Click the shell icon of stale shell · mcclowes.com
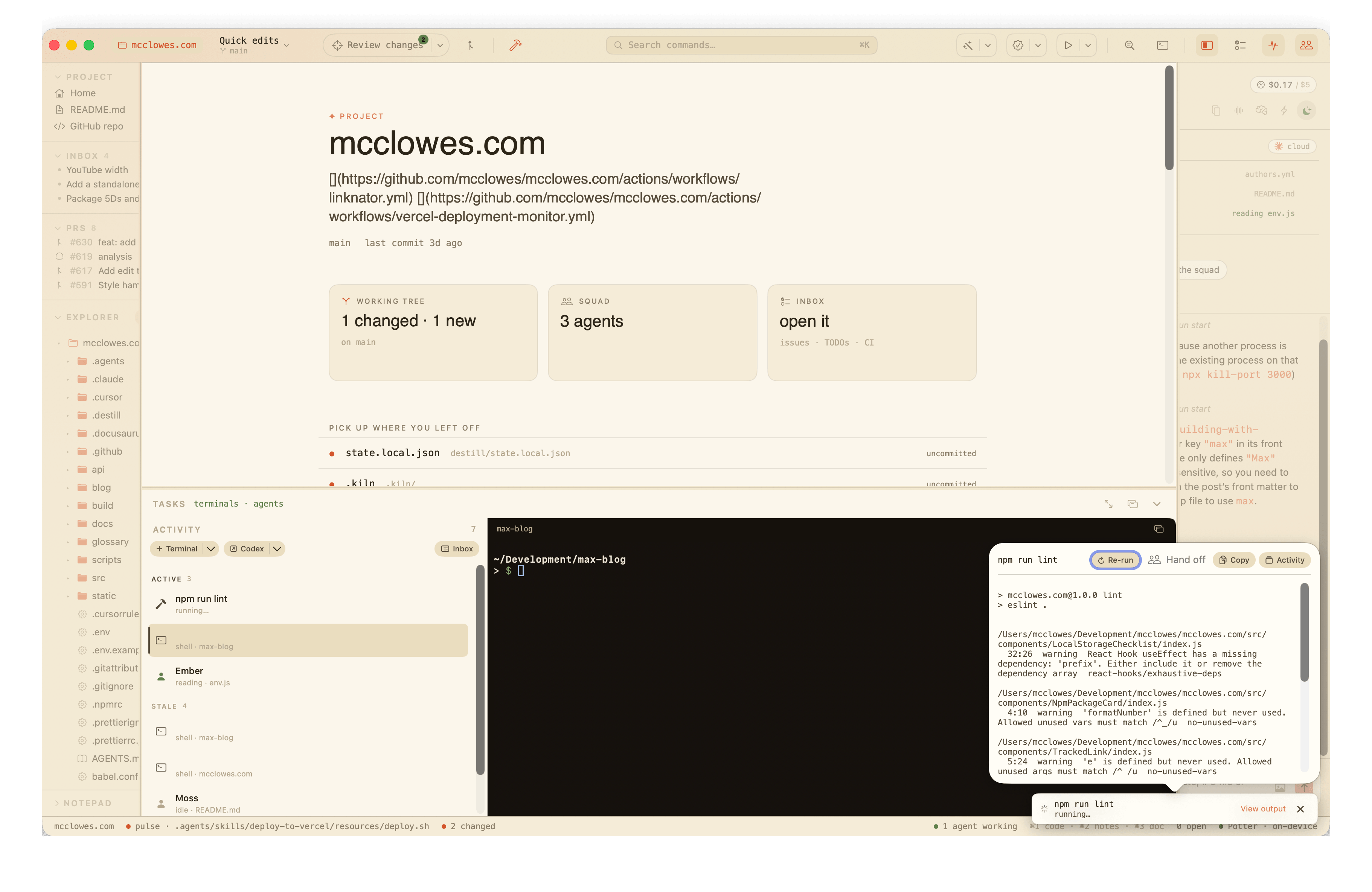 161,767
